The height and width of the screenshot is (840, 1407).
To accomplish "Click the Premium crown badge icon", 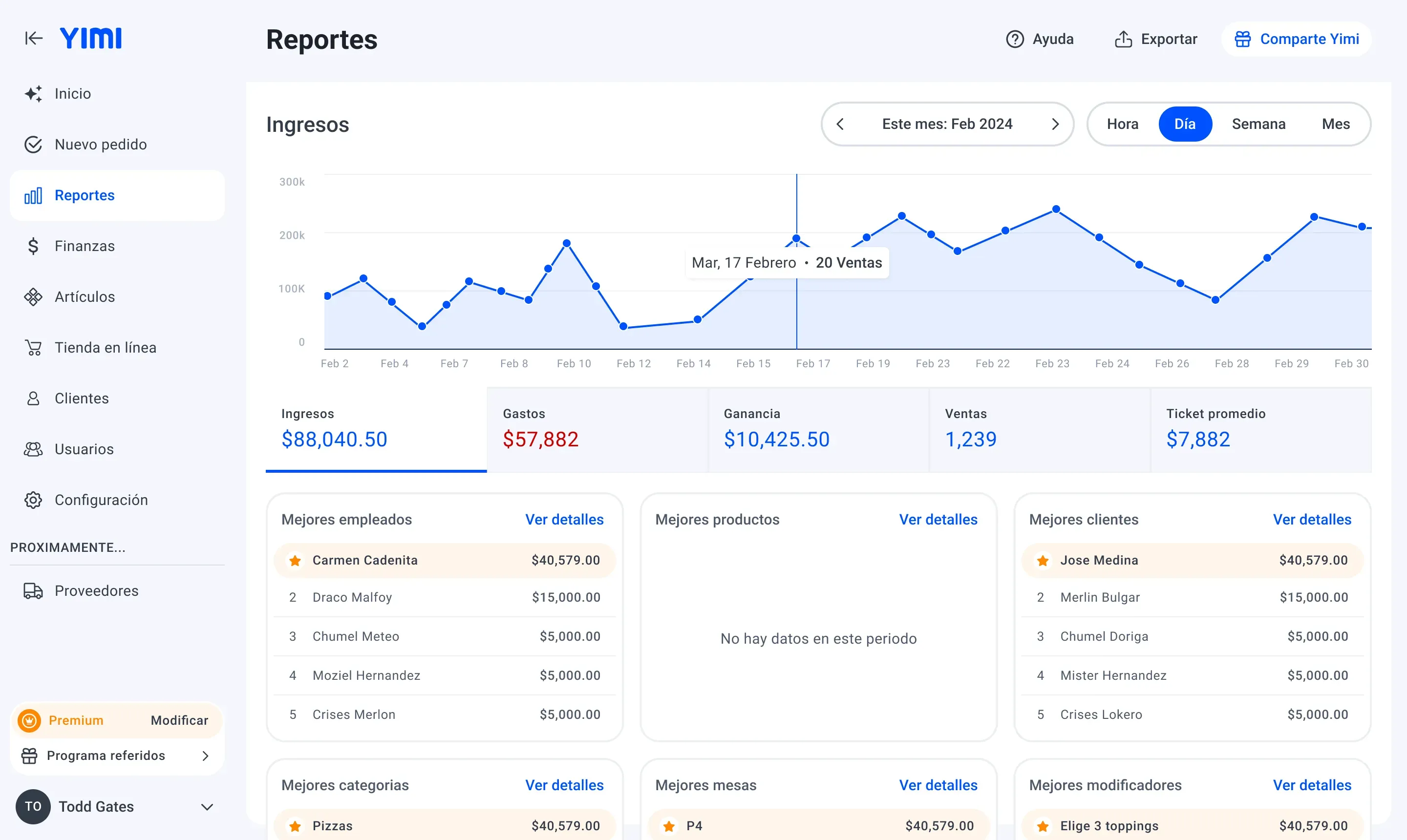I will pos(29,720).
